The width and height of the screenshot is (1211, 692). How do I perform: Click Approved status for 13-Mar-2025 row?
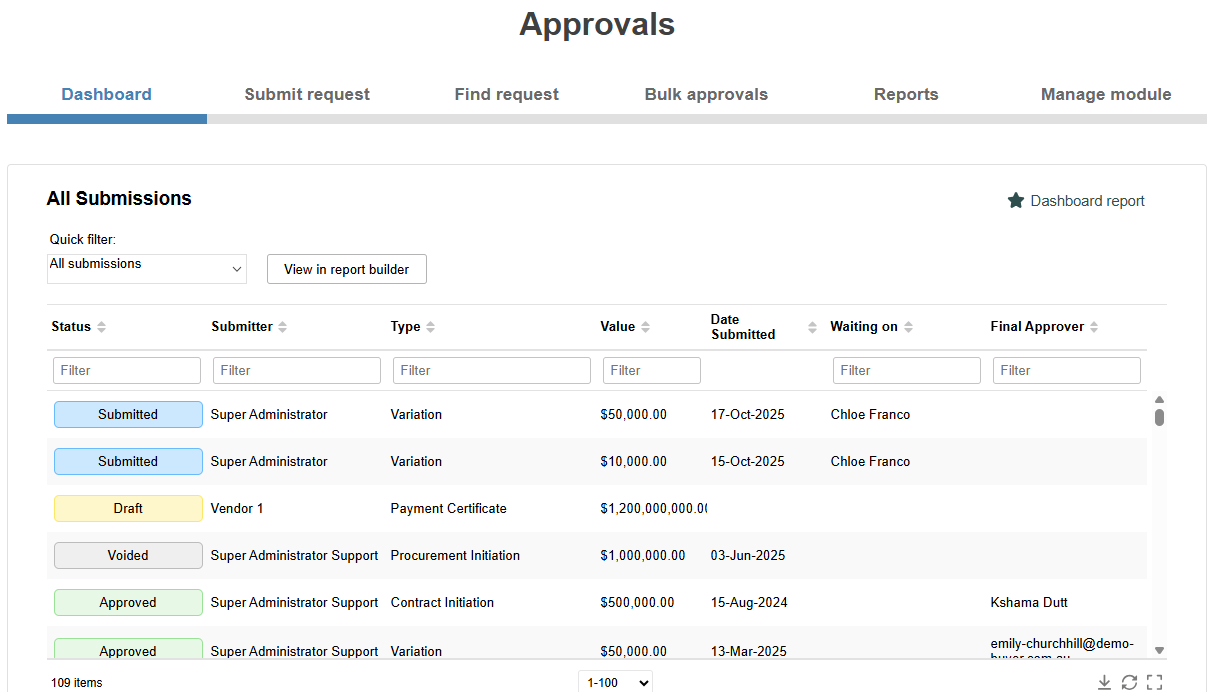tap(128, 650)
